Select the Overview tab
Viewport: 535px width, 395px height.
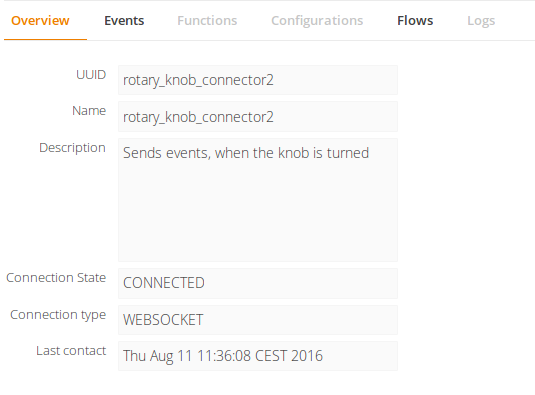[40, 21]
